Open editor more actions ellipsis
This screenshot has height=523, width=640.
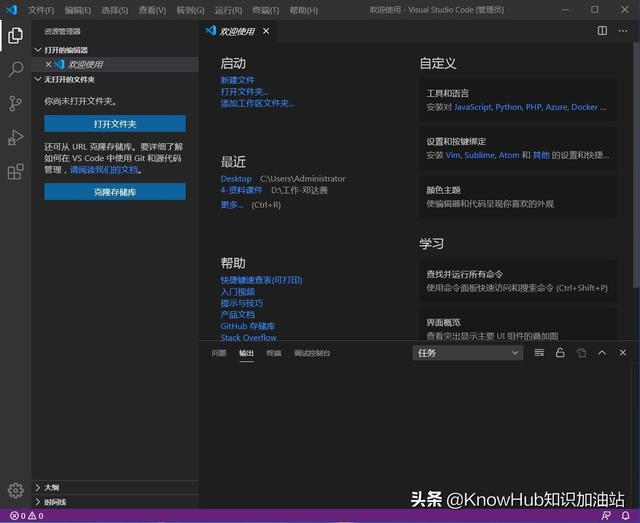click(623, 31)
